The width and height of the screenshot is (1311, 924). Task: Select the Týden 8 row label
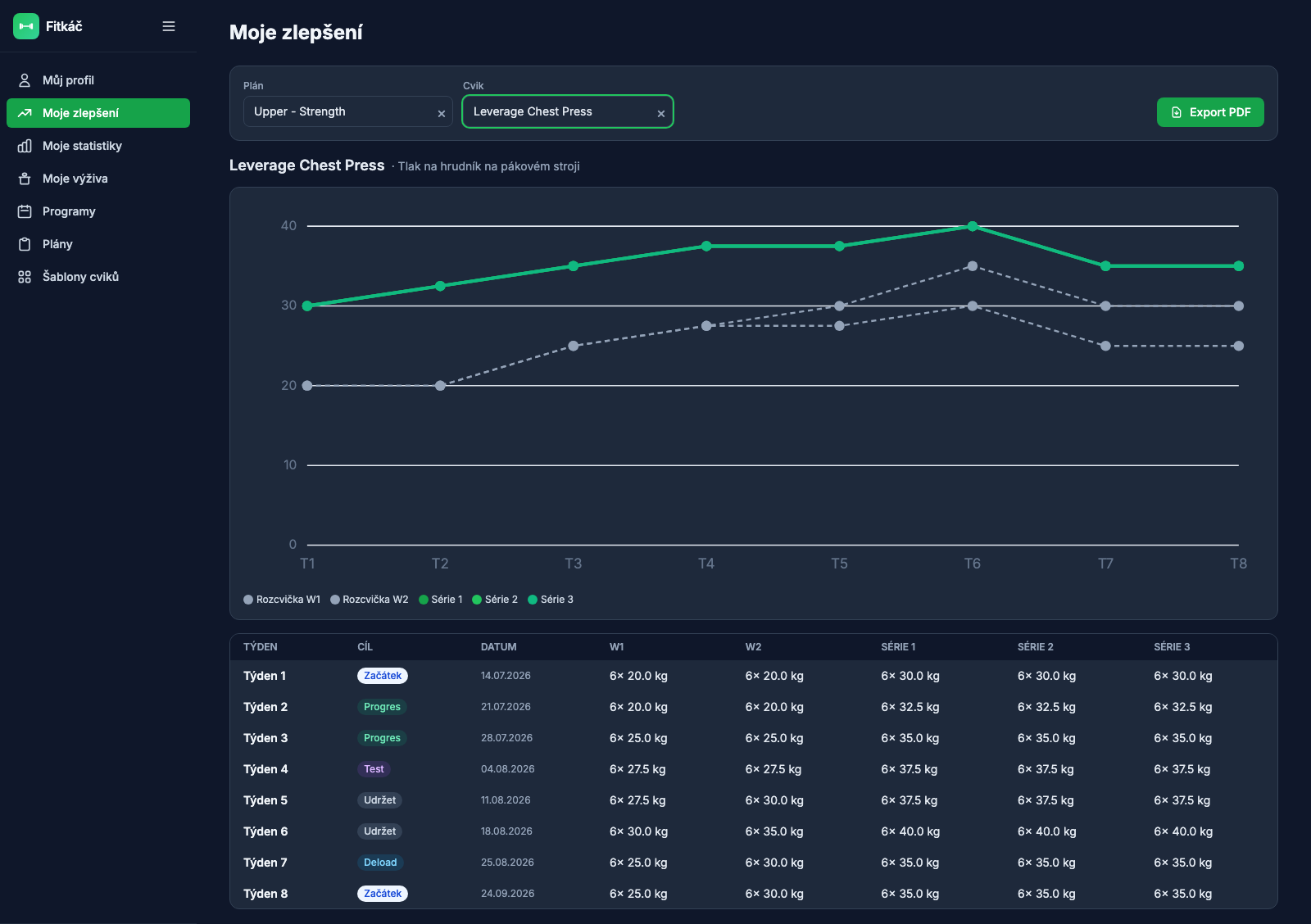[x=265, y=894]
